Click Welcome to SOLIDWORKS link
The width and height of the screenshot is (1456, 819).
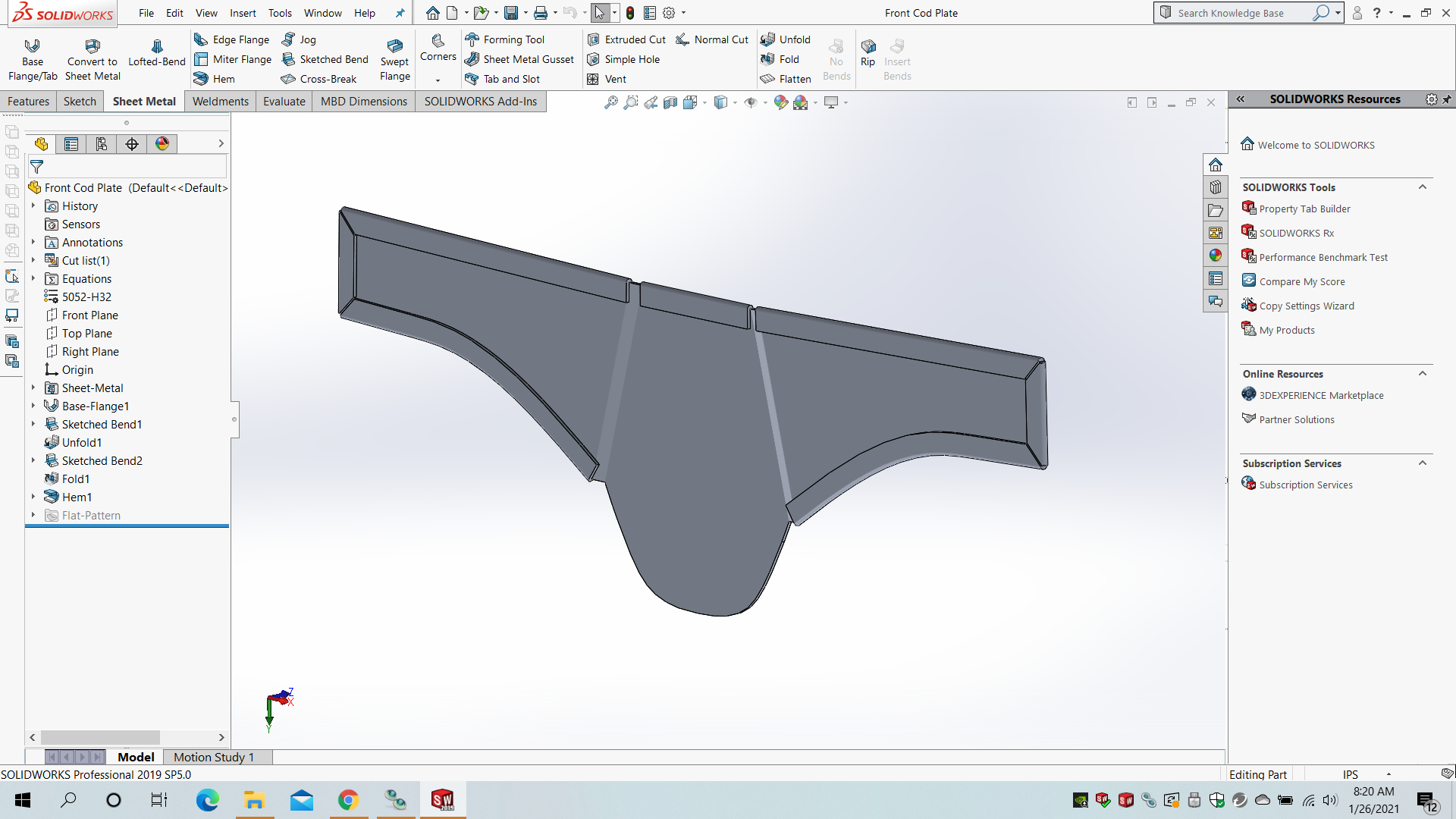(1307, 145)
